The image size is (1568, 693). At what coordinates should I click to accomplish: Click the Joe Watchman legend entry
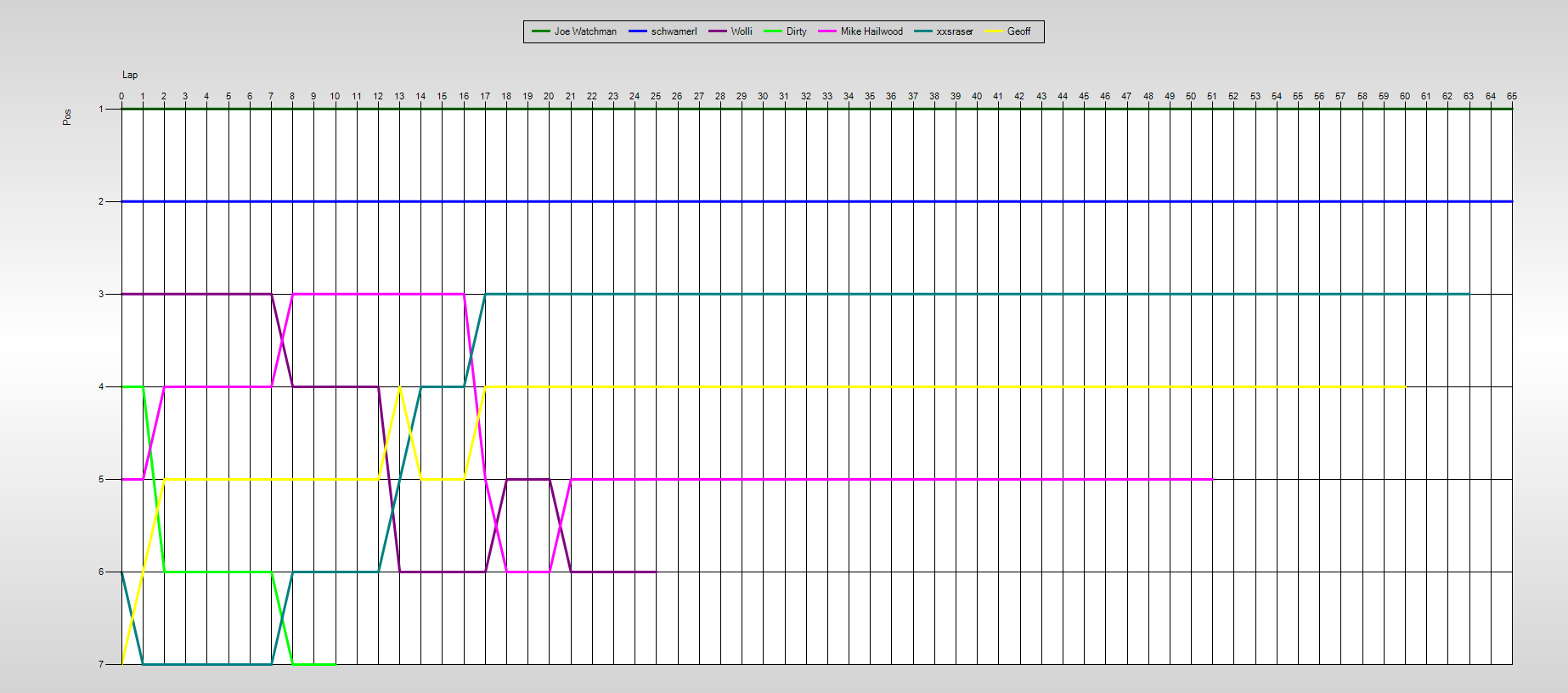[x=574, y=31]
